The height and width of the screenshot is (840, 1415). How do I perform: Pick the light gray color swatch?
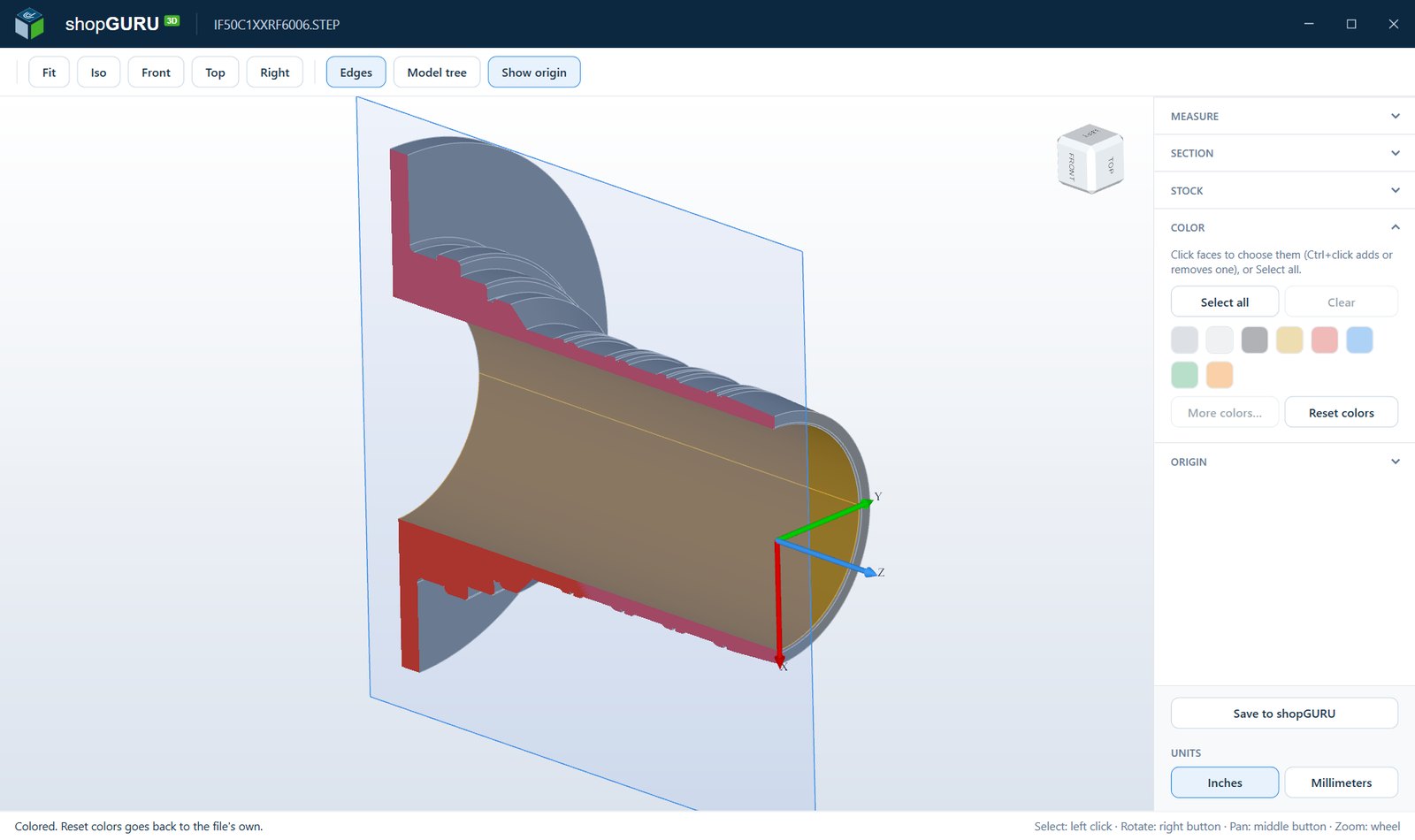coord(1184,340)
